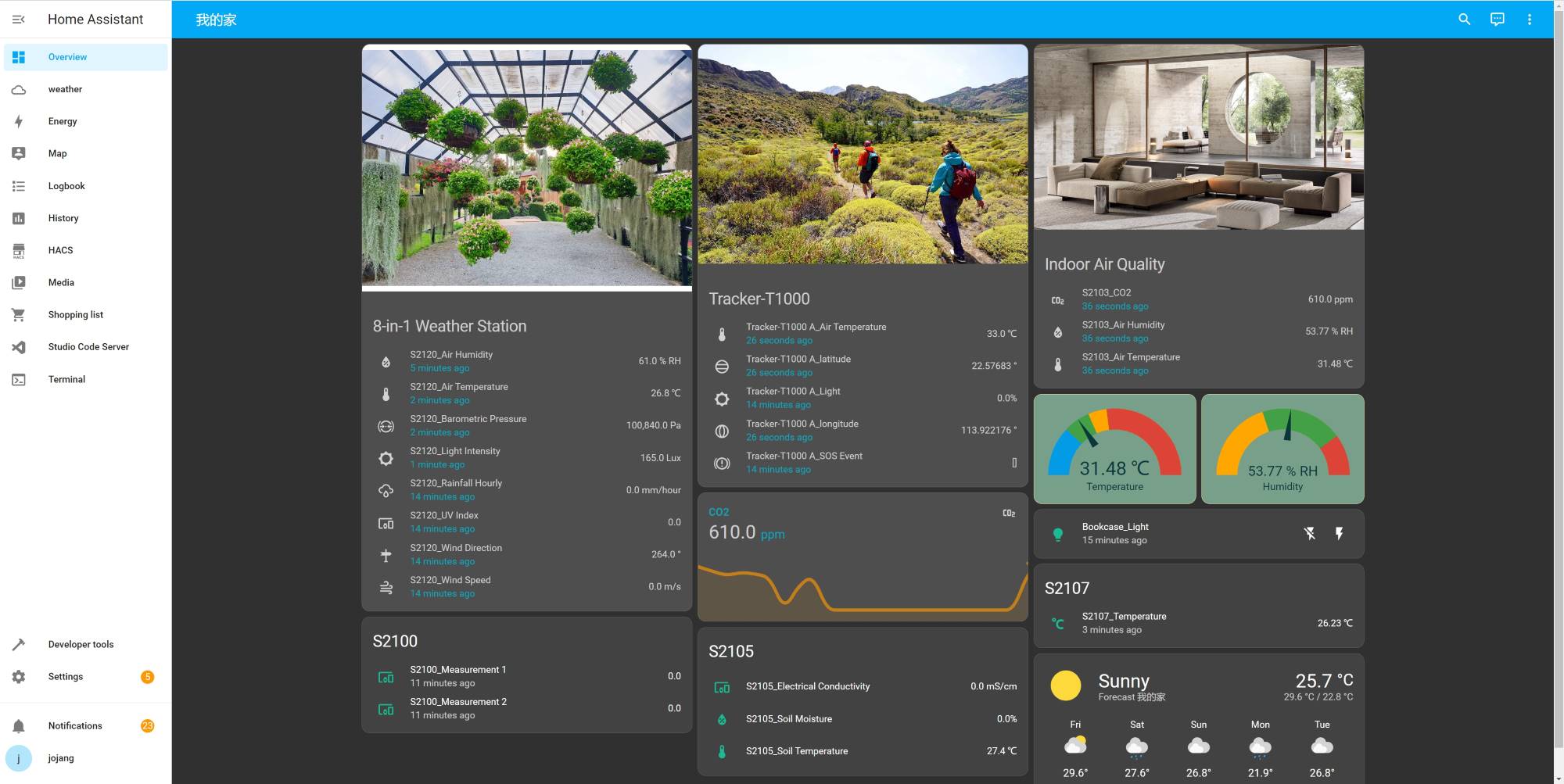Screen dimensions: 1564x784
Task: Click the Humidity gauge card
Action: 1282,449
